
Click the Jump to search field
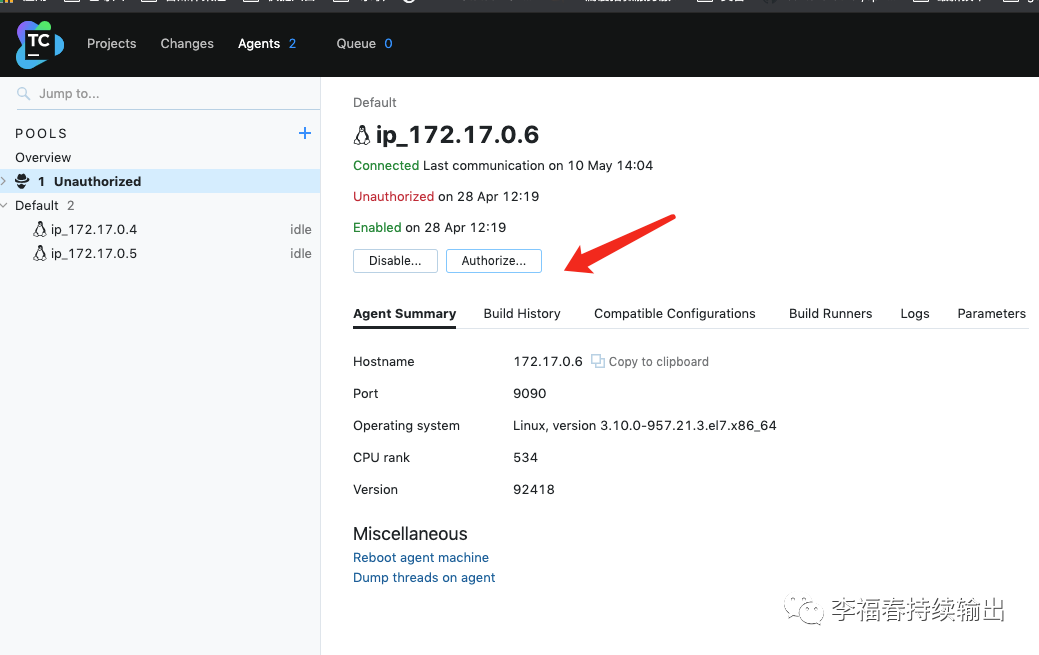coord(168,93)
